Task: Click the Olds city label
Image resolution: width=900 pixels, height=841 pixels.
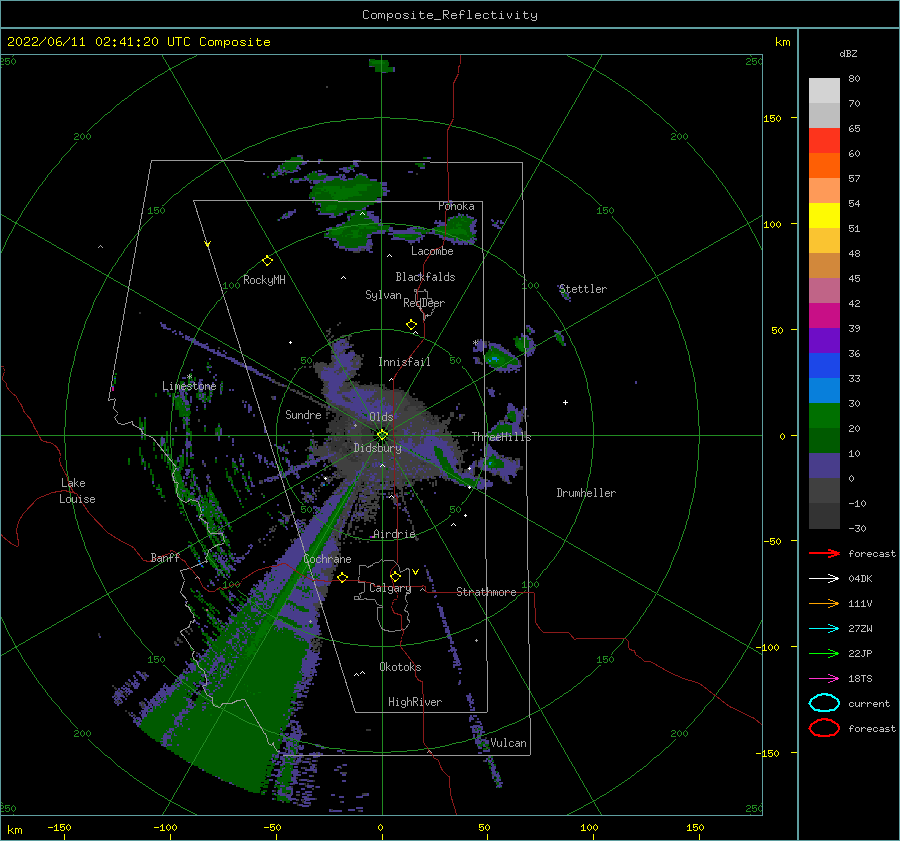Action: click(x=381, y=417)
